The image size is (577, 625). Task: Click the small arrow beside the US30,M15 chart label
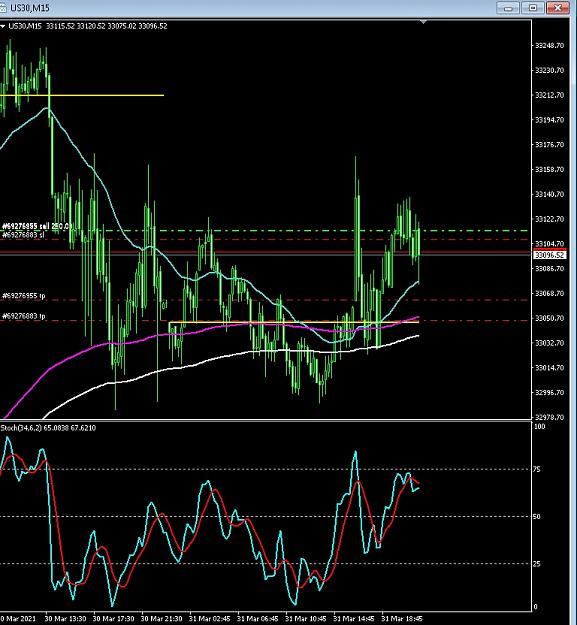click(x=3, y=27)
